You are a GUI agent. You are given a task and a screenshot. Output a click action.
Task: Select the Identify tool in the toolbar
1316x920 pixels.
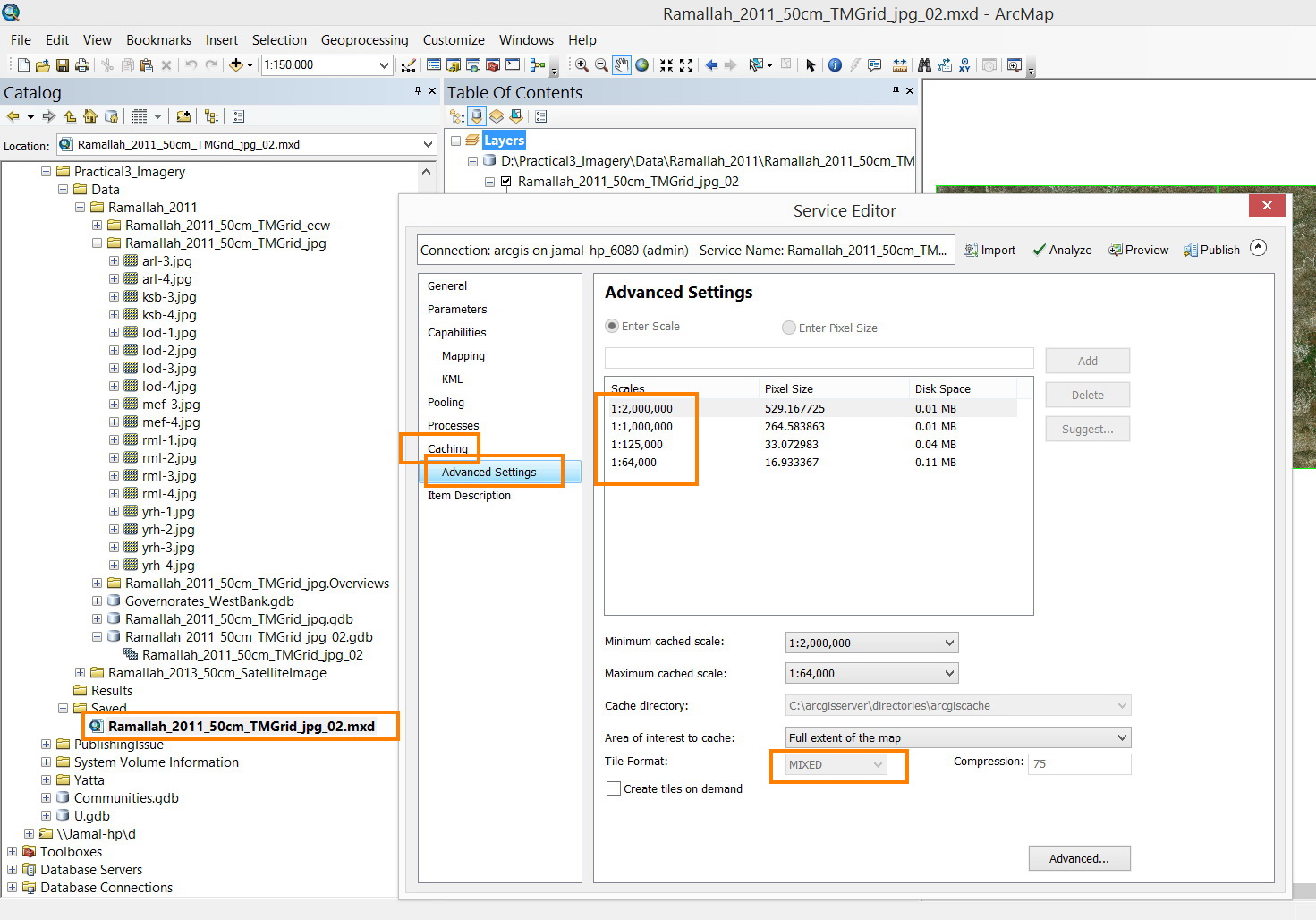[x=835, y=65]
